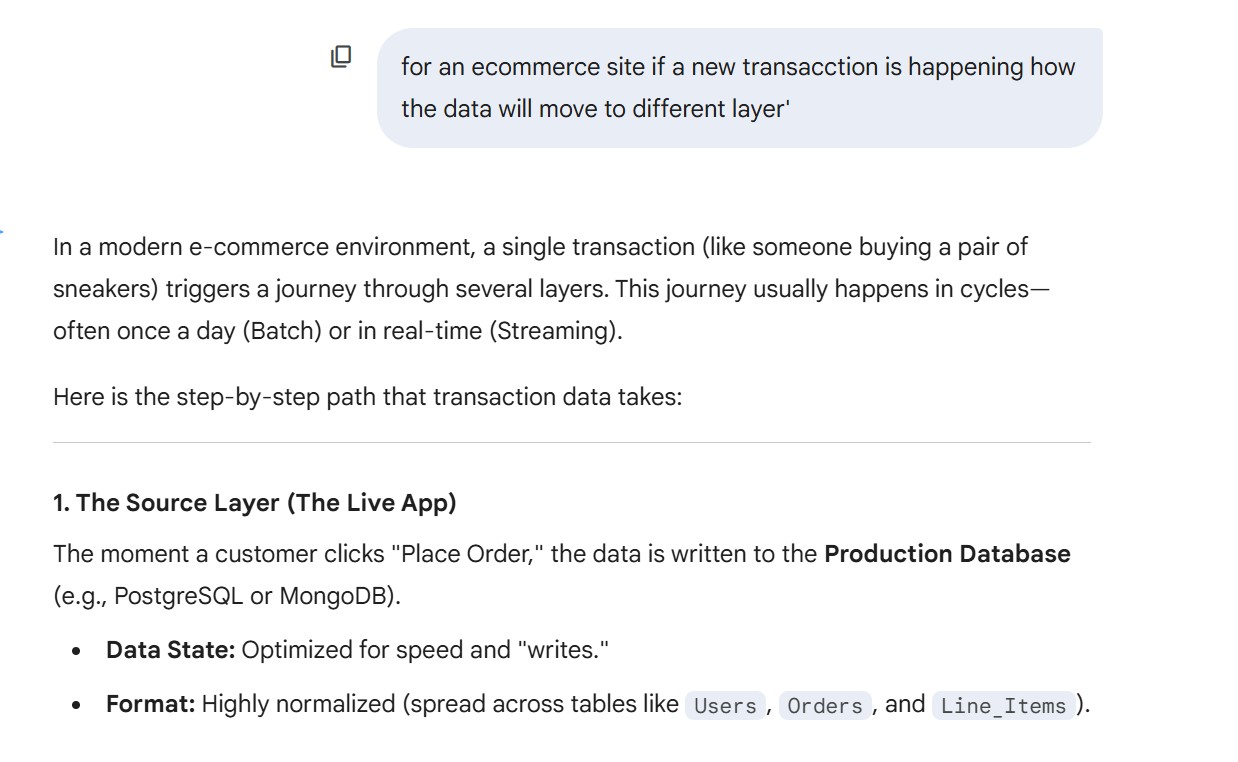Screen dimensions: 1238x762
Task: Click "The Source Layer (The Live App)" heading
Action: point(255,503)
